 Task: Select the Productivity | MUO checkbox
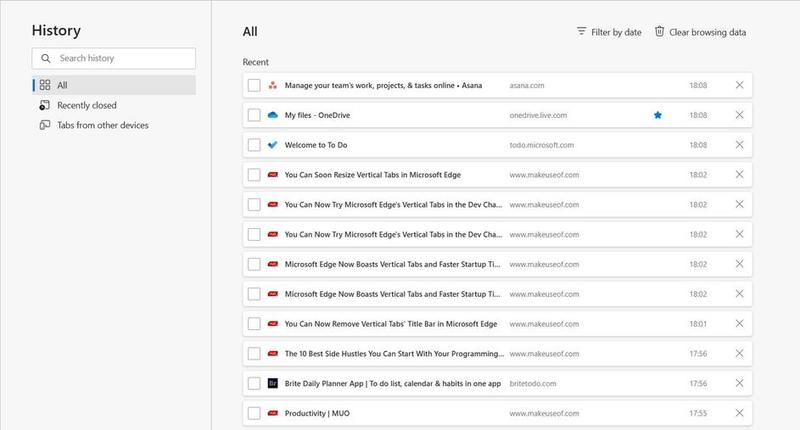[x=254, y=413]
